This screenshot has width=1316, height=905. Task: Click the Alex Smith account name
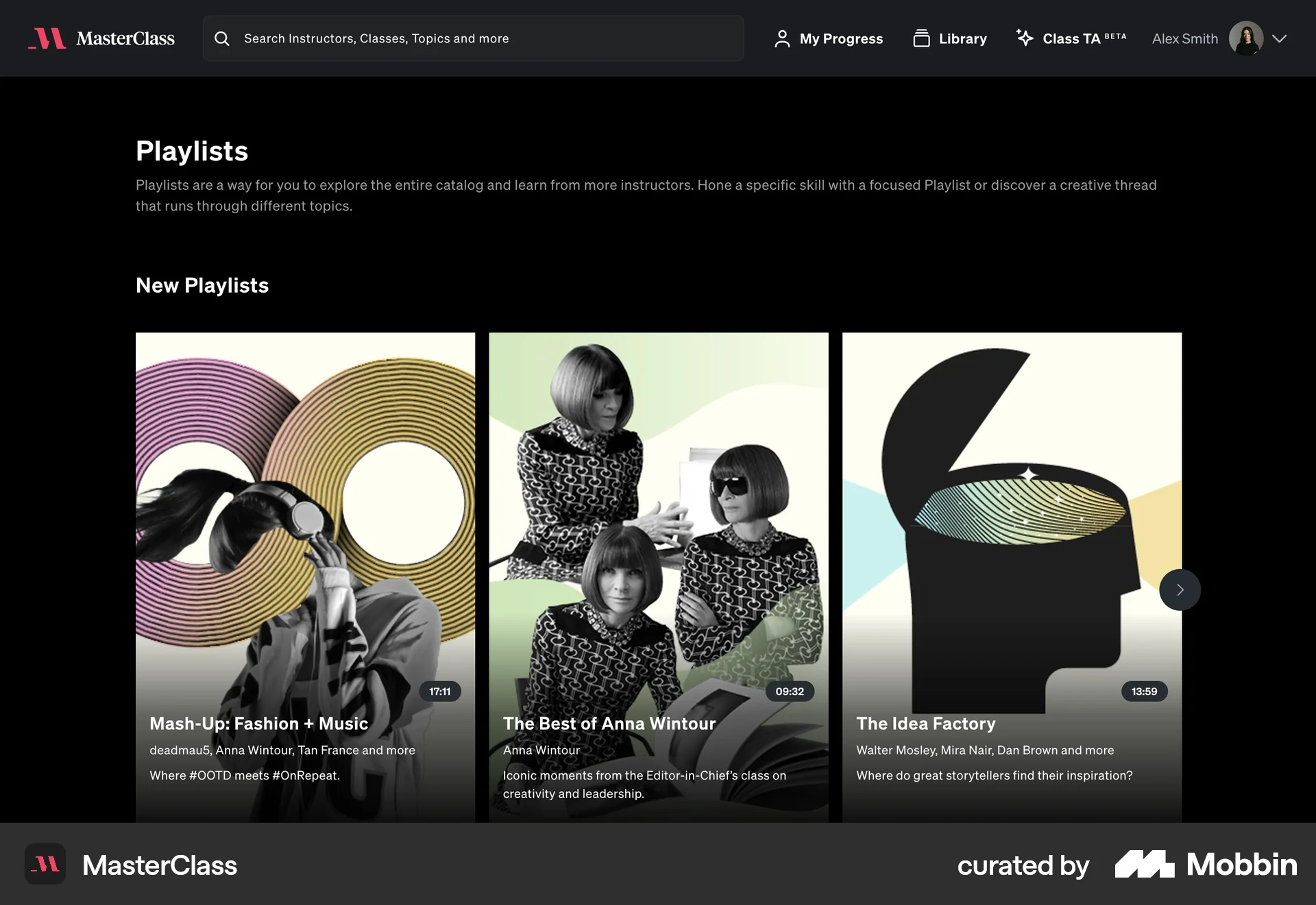click(1184, 38)
